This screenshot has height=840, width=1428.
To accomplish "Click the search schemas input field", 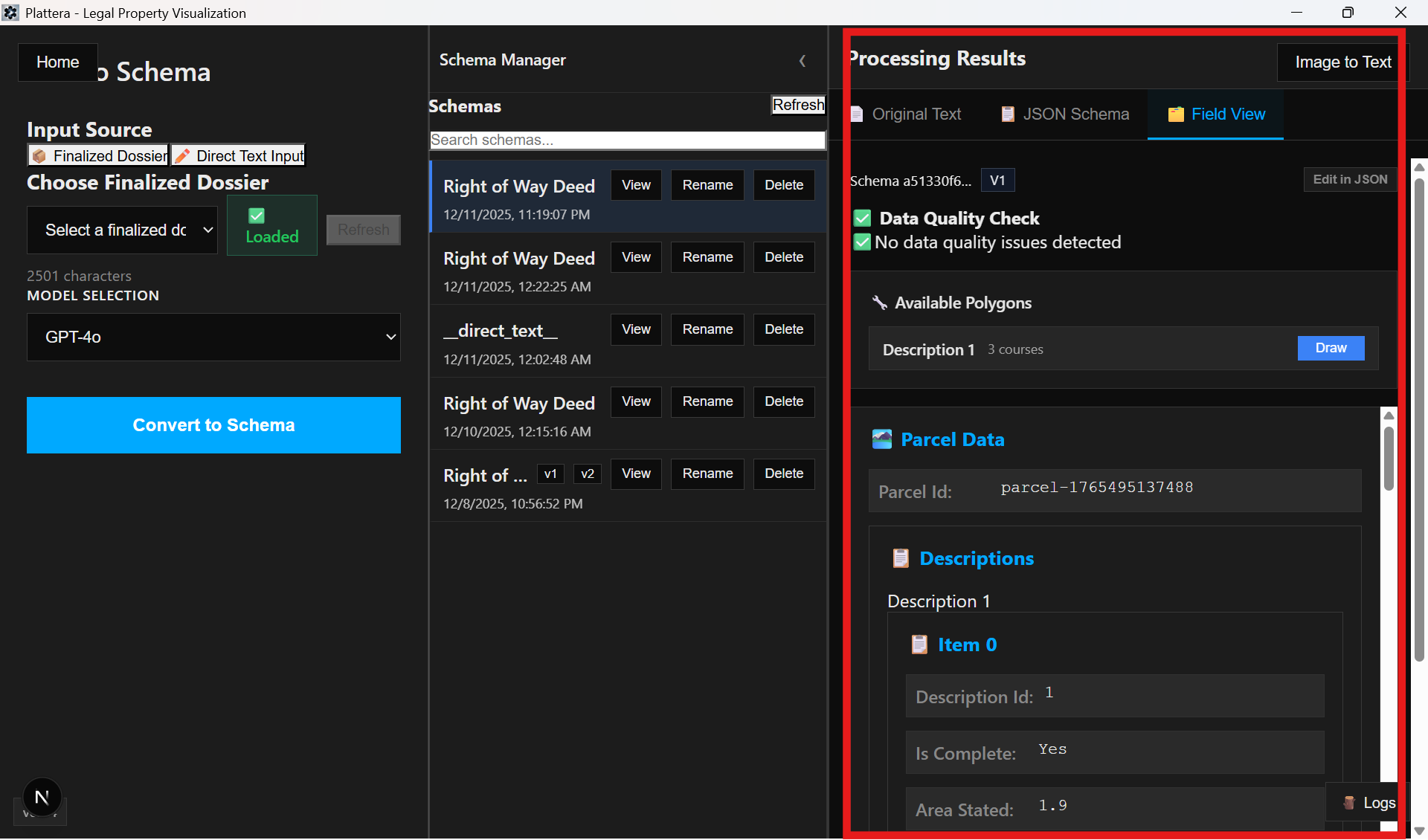I will click(x=627, y=140).
